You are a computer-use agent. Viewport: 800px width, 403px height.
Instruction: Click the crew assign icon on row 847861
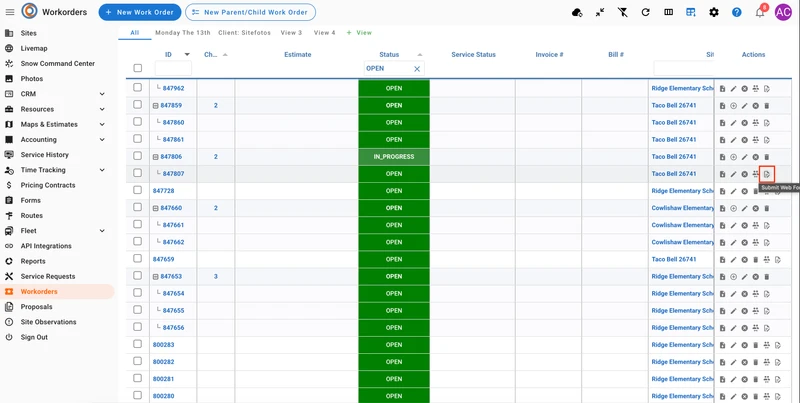coord(756,140)
